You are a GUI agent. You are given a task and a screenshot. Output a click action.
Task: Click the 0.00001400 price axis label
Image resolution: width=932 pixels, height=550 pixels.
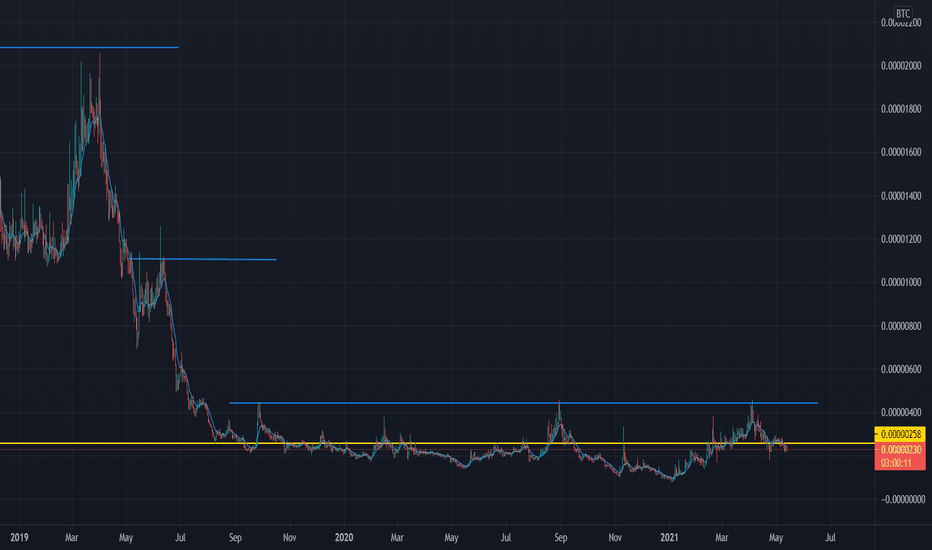pyautogui.click(x=901, y=196)
